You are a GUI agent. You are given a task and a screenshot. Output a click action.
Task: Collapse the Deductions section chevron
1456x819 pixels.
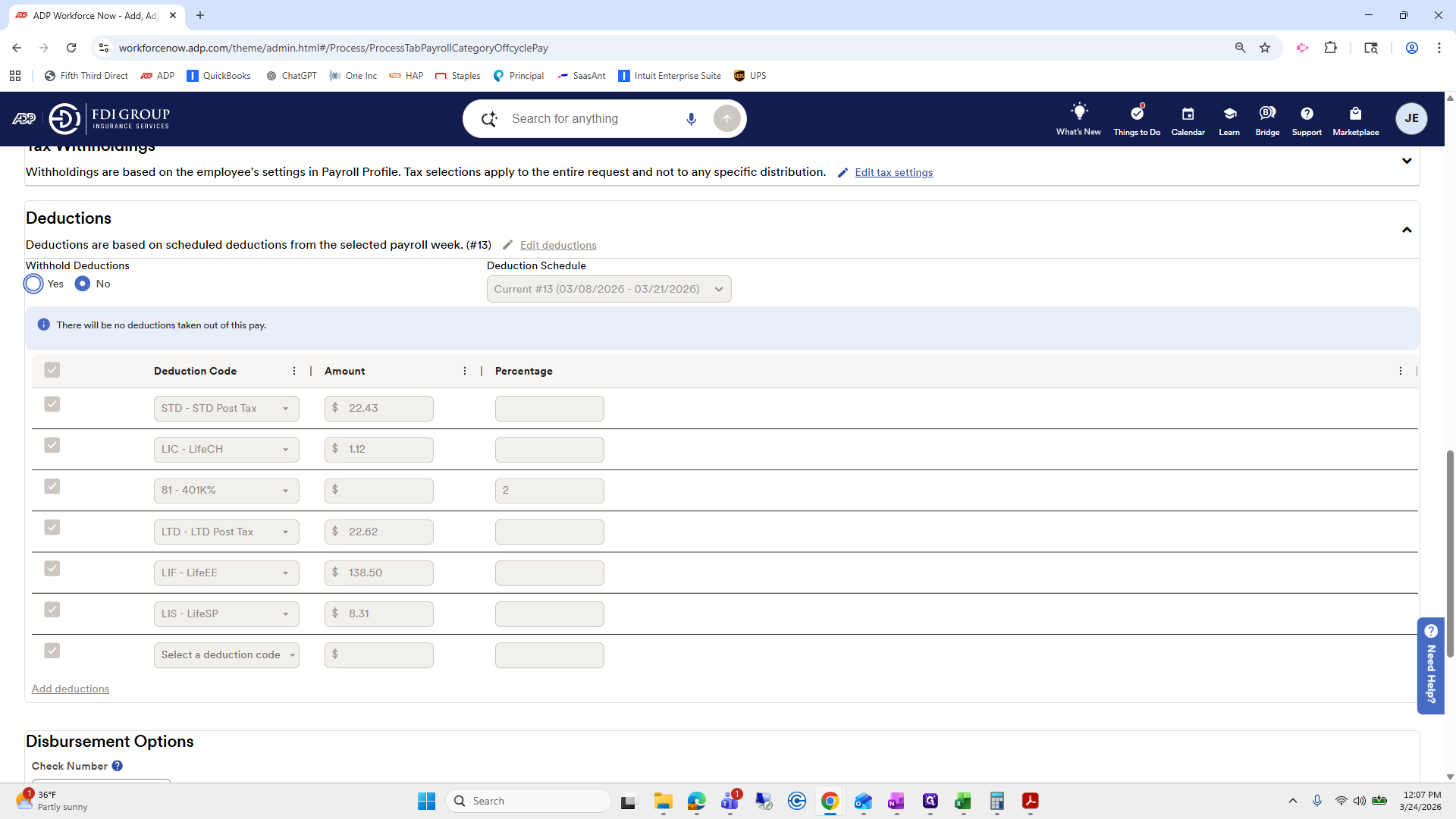[x=1407, y=230]
